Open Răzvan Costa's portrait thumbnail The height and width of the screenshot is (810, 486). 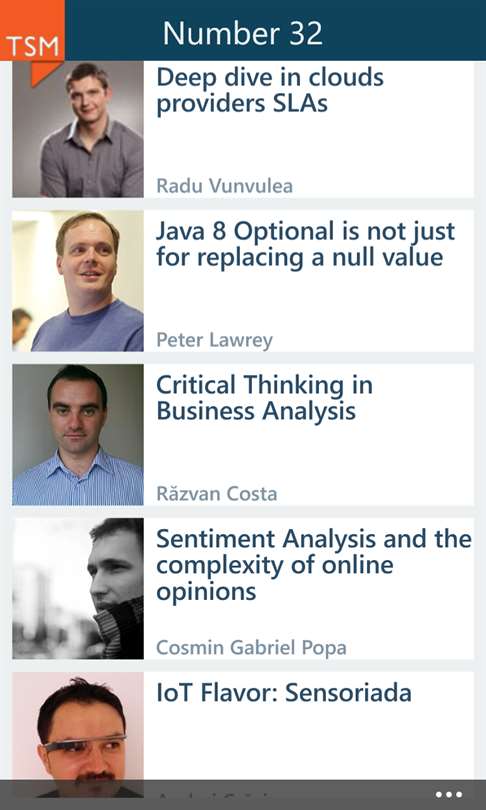(x=78, y=434)
